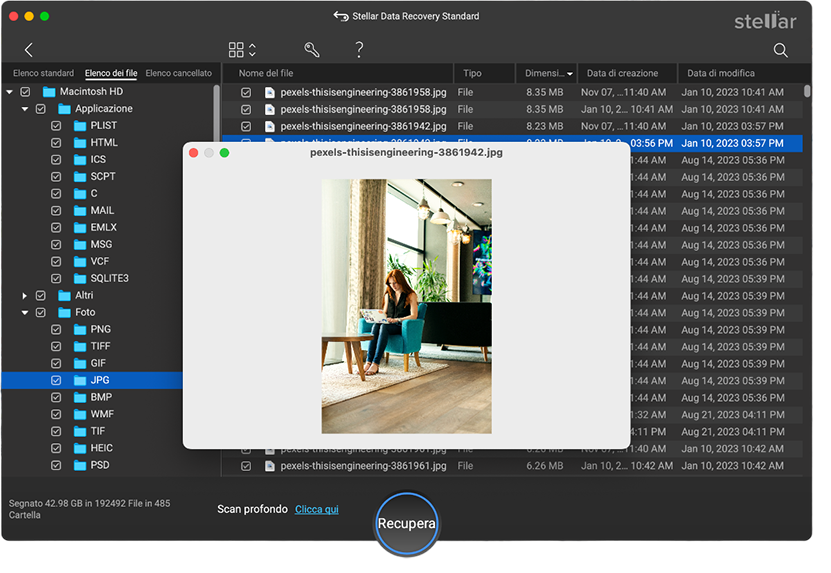This screenshot has height=573, width=831.
Task: Toggle checkbox for first pexels-thisisengineering-3861958.jpg row
Action: coord(246,92)
